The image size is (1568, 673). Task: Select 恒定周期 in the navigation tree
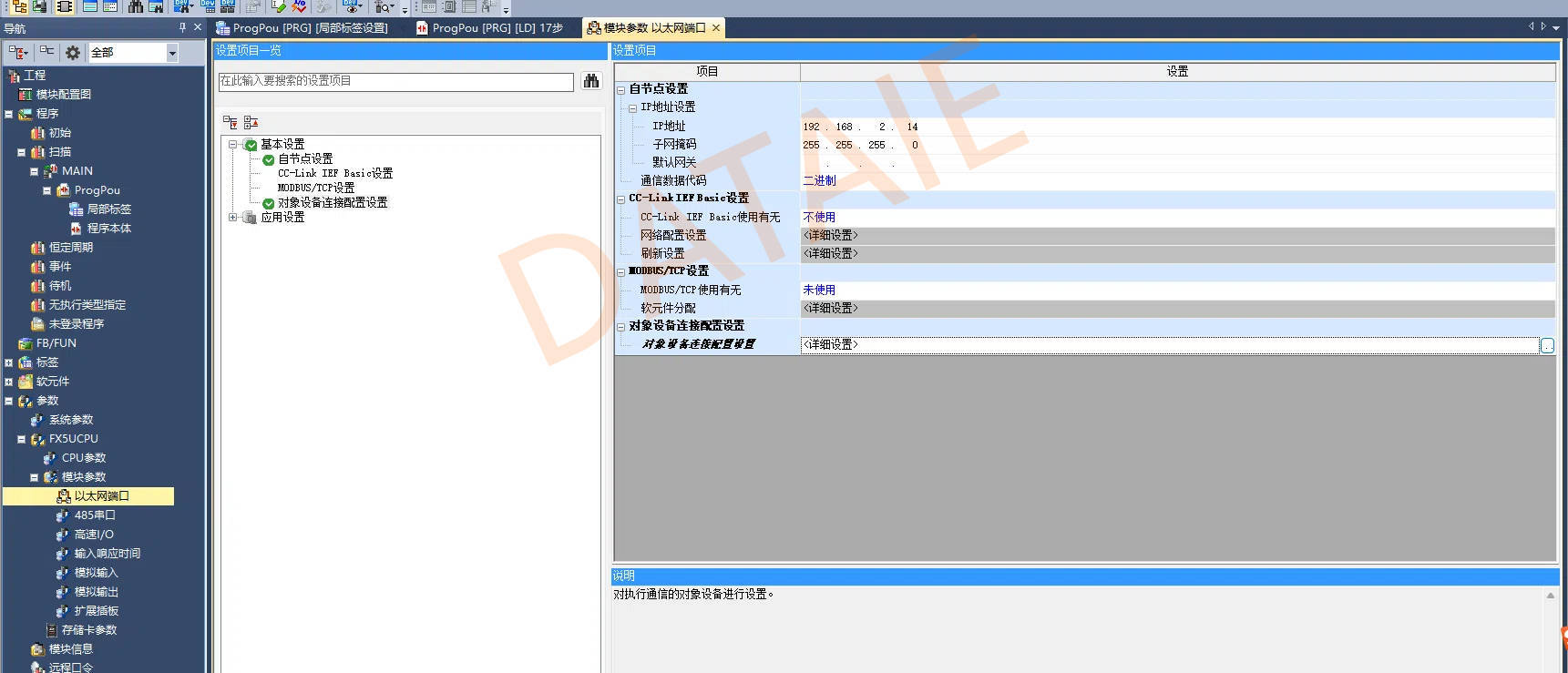pos(70,248)
